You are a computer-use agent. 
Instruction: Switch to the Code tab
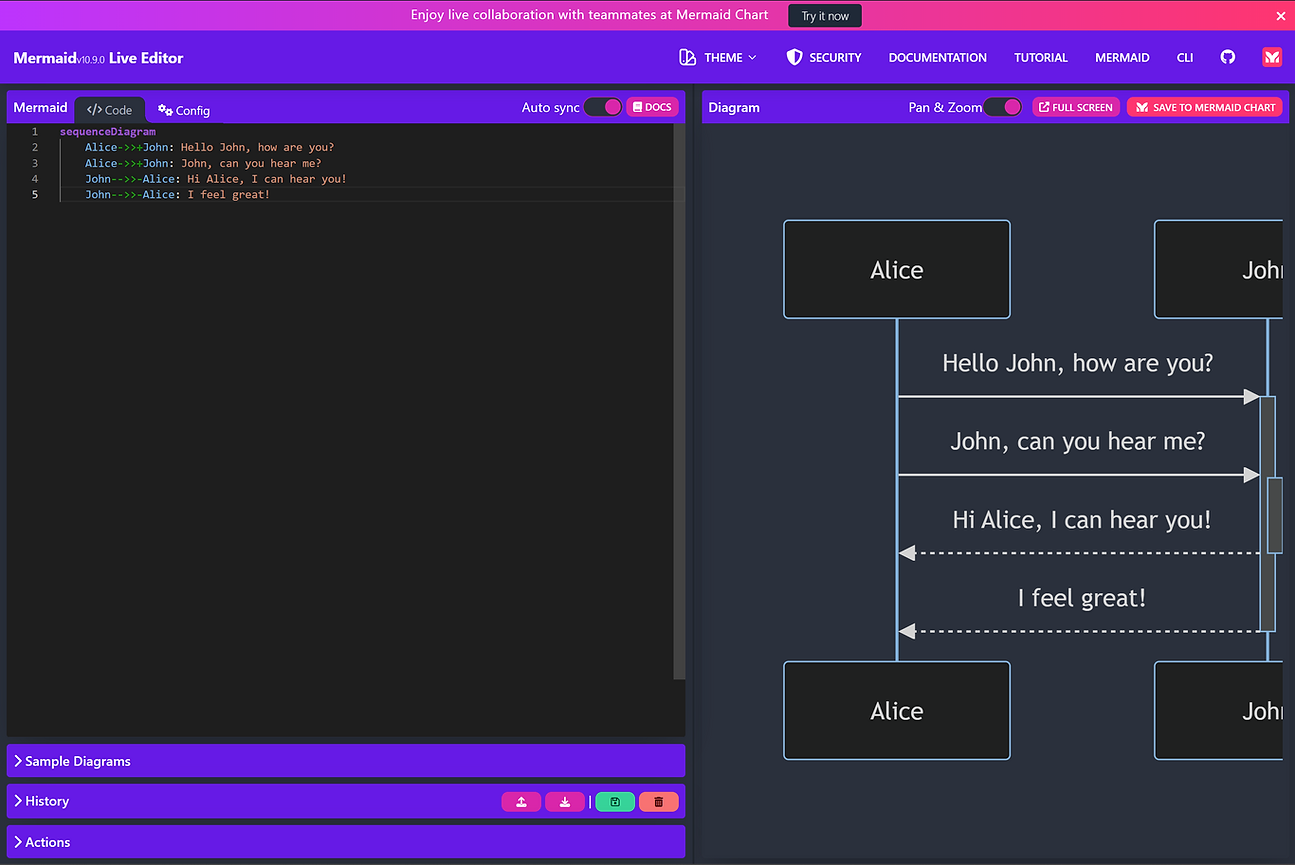tap(110, 110)
